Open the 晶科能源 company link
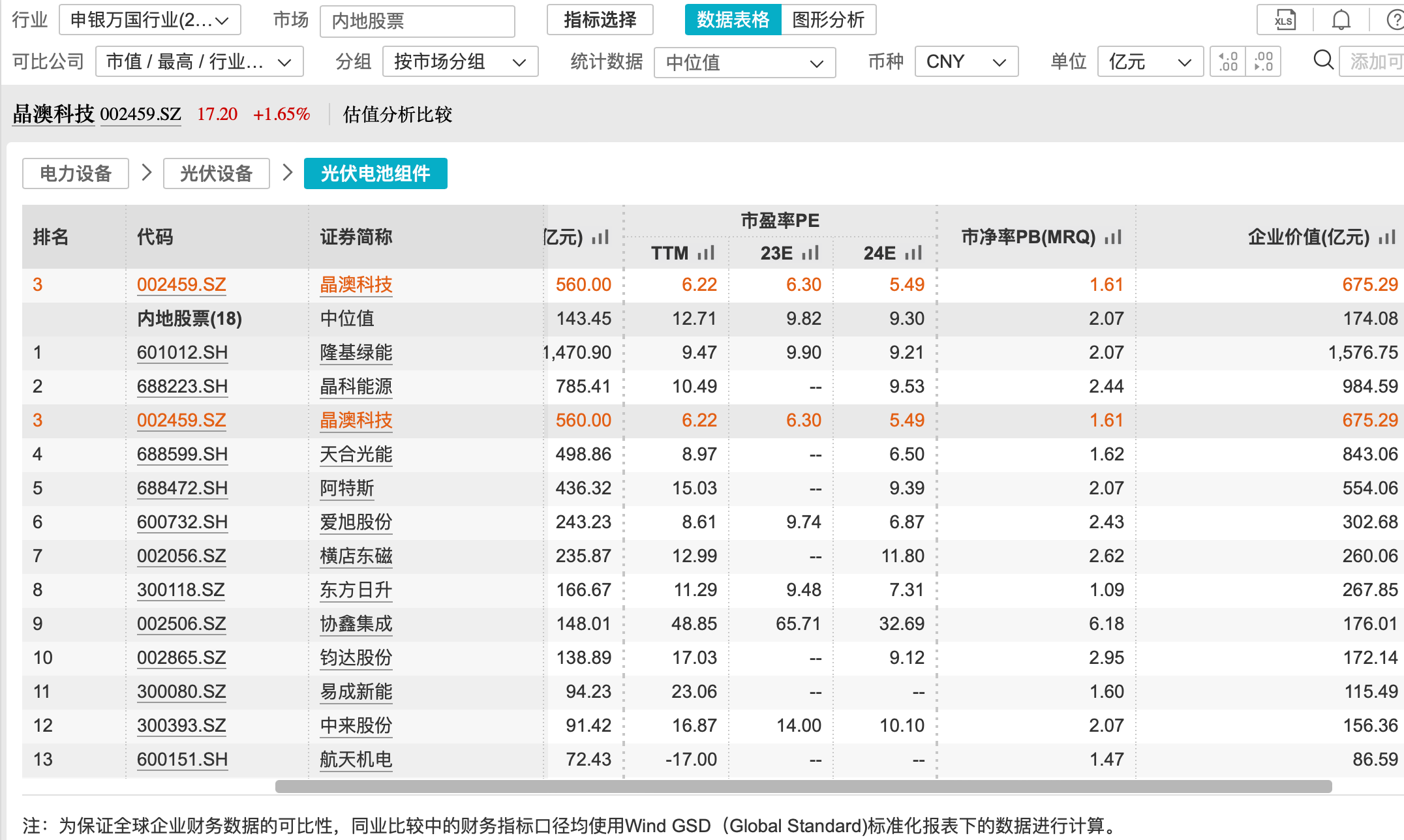 tap(356, 387)
